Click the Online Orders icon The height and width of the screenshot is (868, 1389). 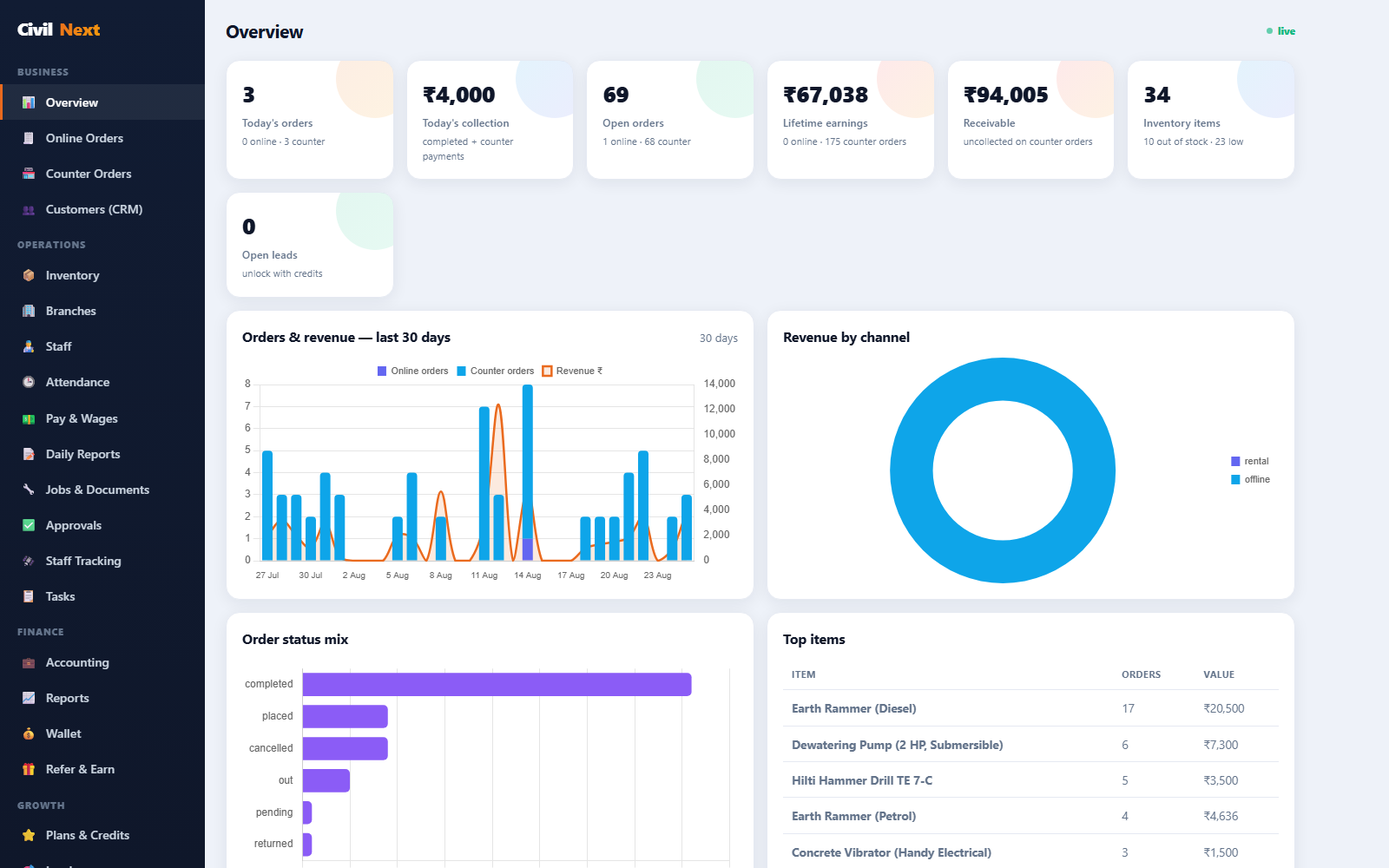click(x=29, y=138)
